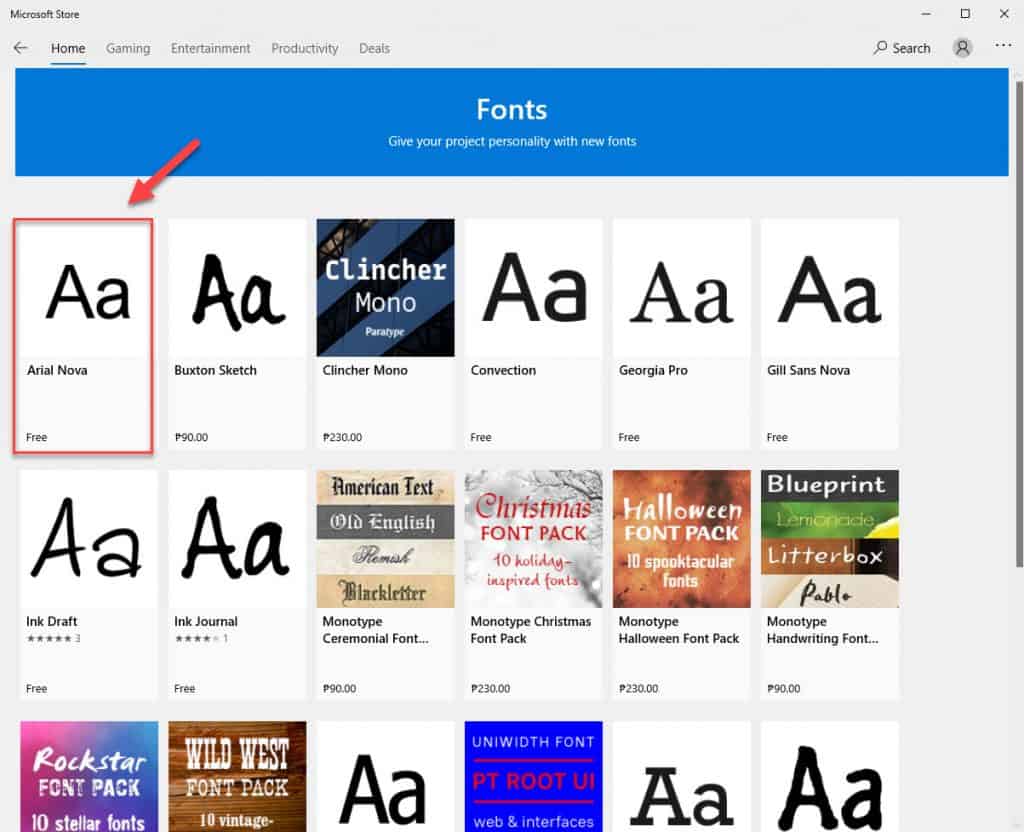The height and width of the screenshot is (832, 1024).
Task: Open the Search function
Action: [901, 47]
